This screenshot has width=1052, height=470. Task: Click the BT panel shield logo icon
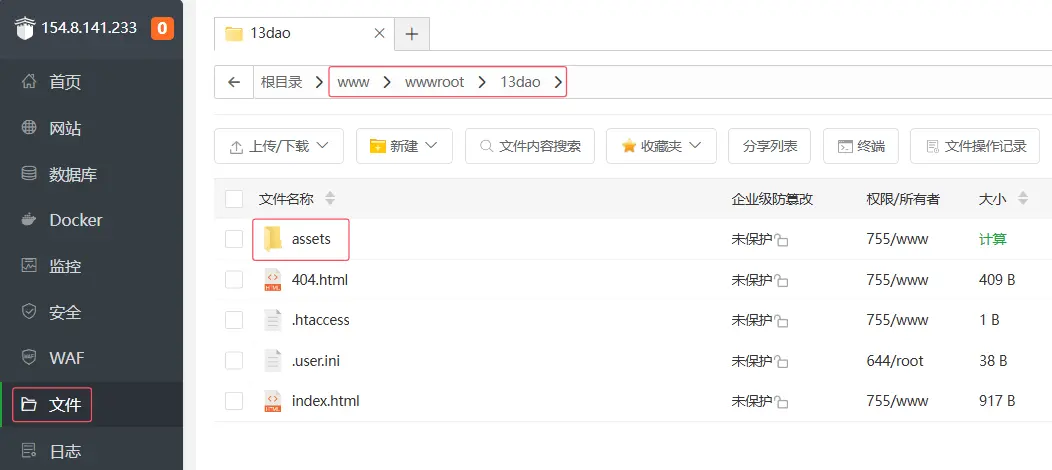click(24, 29)
